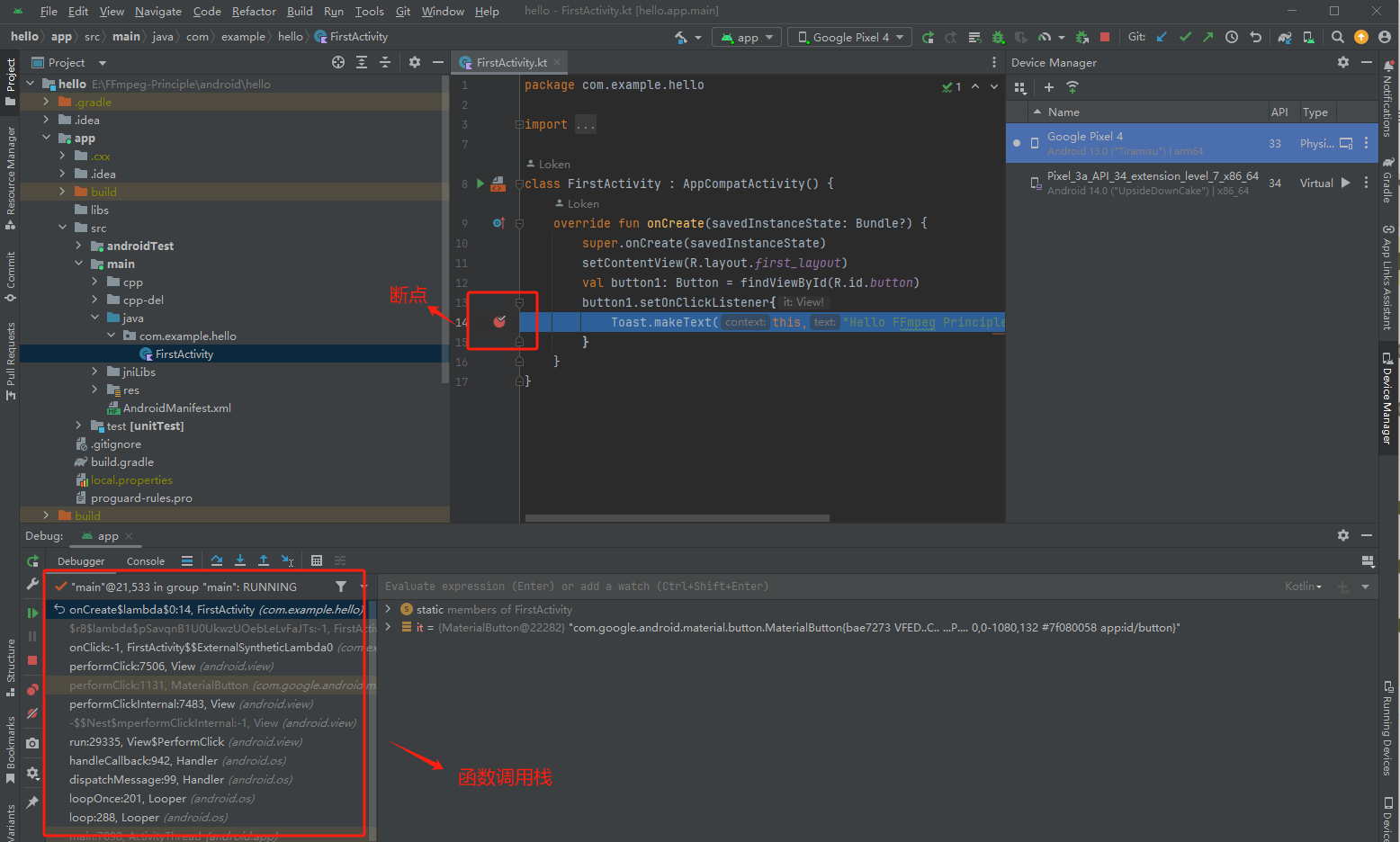Start the Pixel_3a virtual device

(1345, 183)
